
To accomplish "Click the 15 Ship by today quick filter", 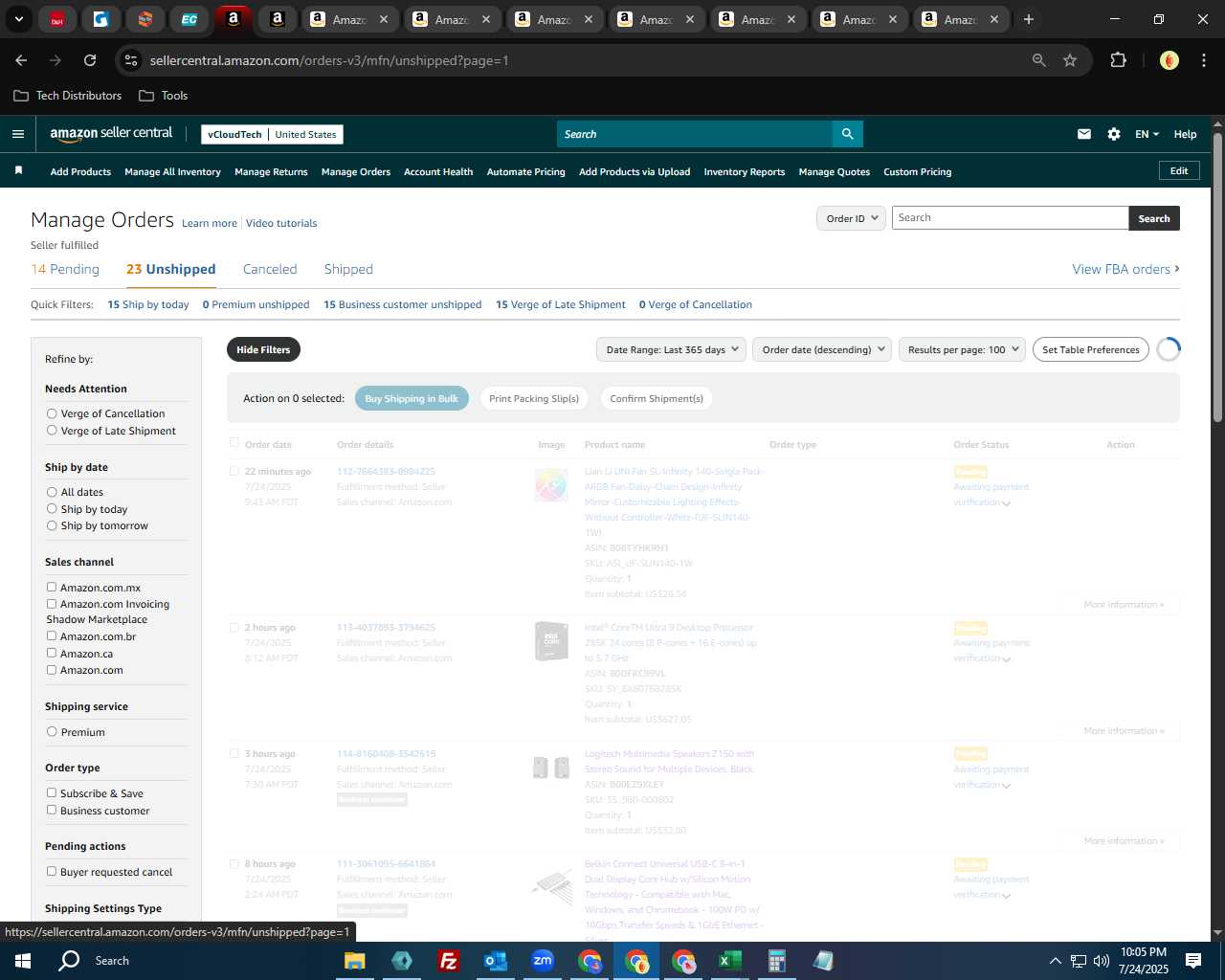I will point(148,304).
